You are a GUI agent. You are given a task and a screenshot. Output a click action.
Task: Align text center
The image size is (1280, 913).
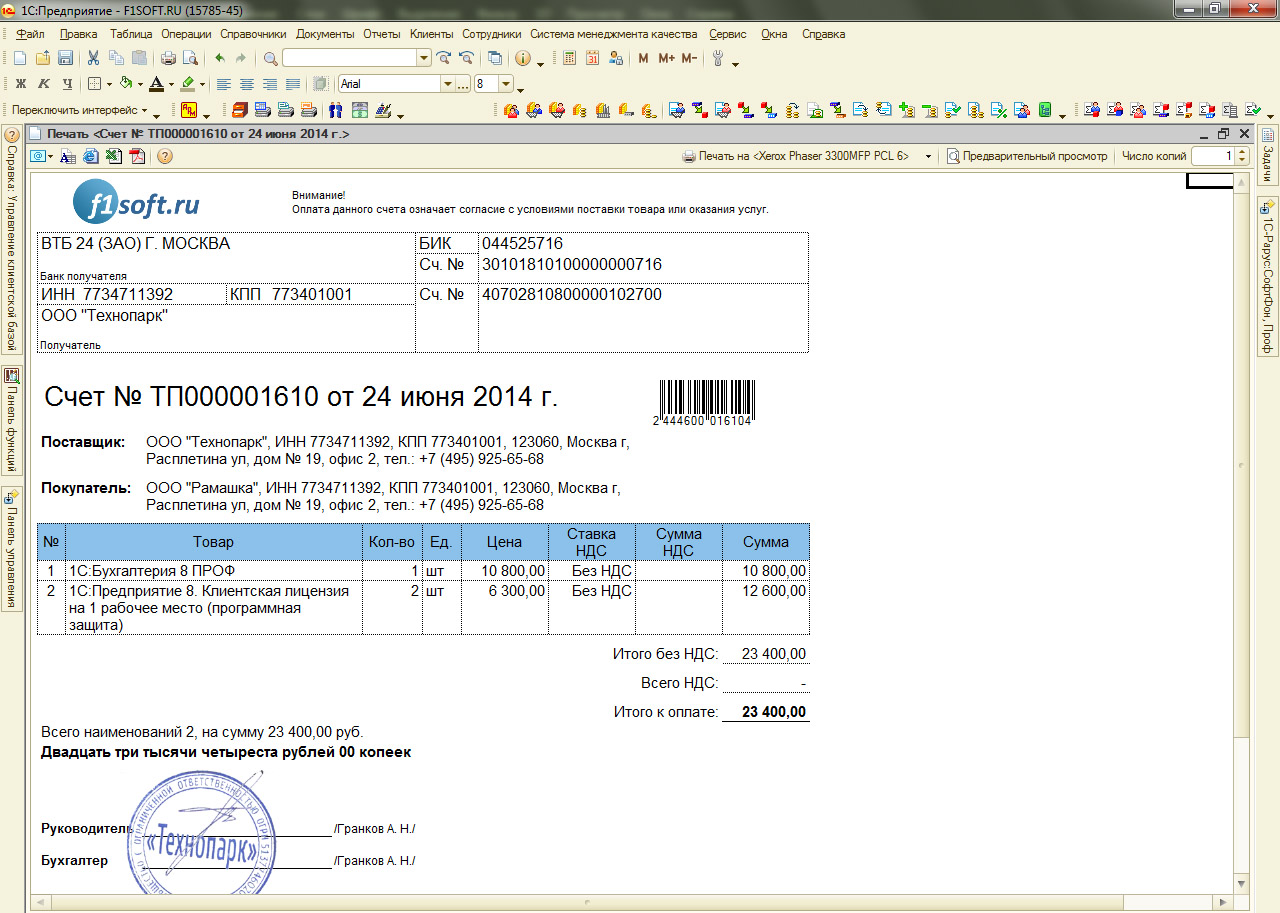coord(247,84)
